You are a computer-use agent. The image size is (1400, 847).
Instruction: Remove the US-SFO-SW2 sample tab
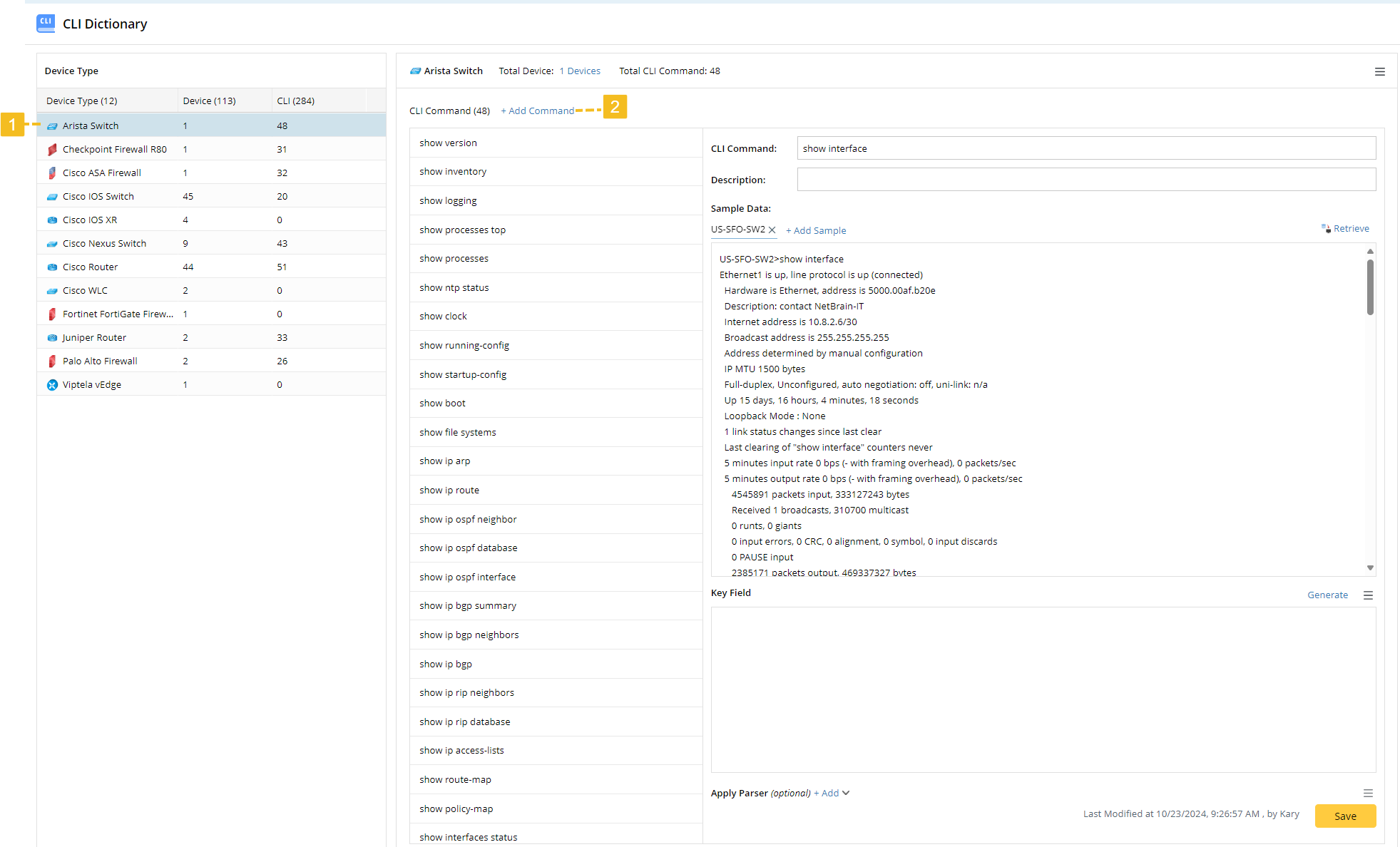[x=772, y=230]
